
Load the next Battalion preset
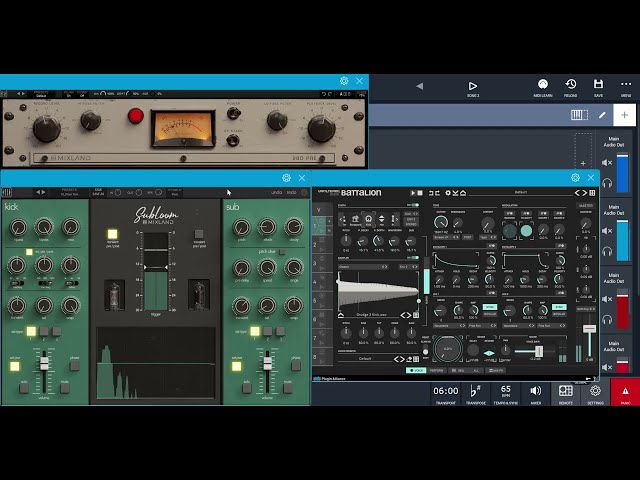584,193
